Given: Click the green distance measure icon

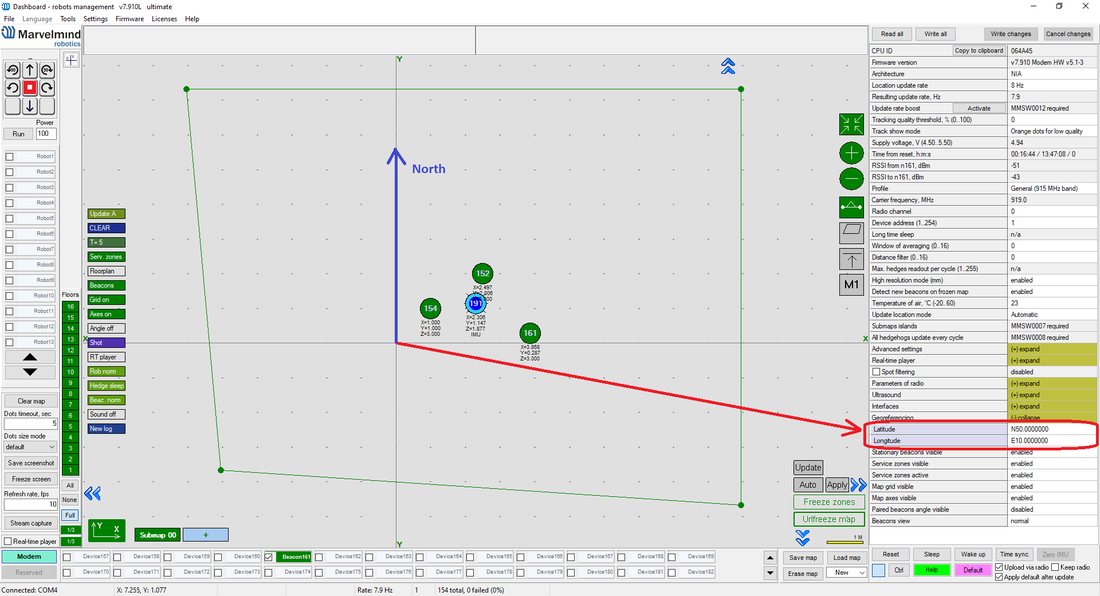Looking at the screenshot, I should click(x=851, y=207).
